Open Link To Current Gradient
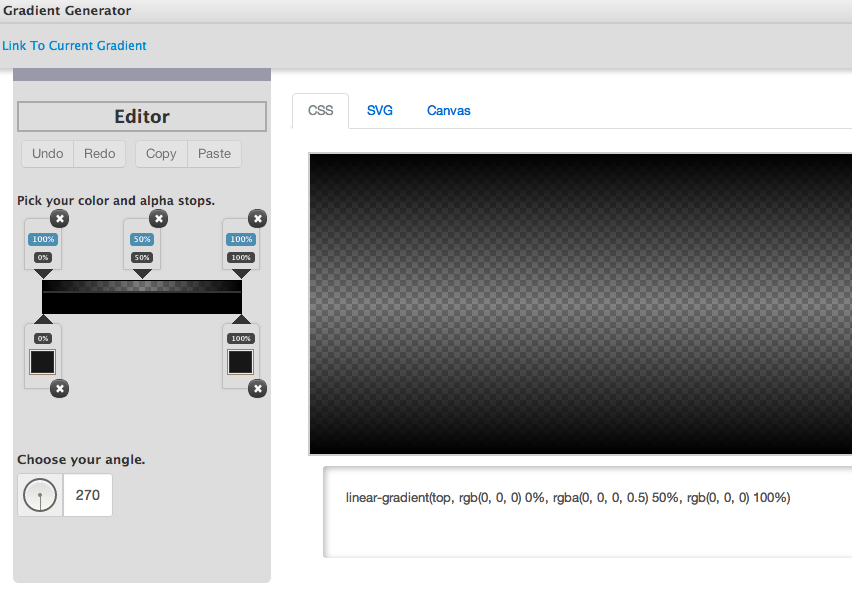The width and height of the screenshot is (852, 599). pyautogui.click(x=74, y=45)
